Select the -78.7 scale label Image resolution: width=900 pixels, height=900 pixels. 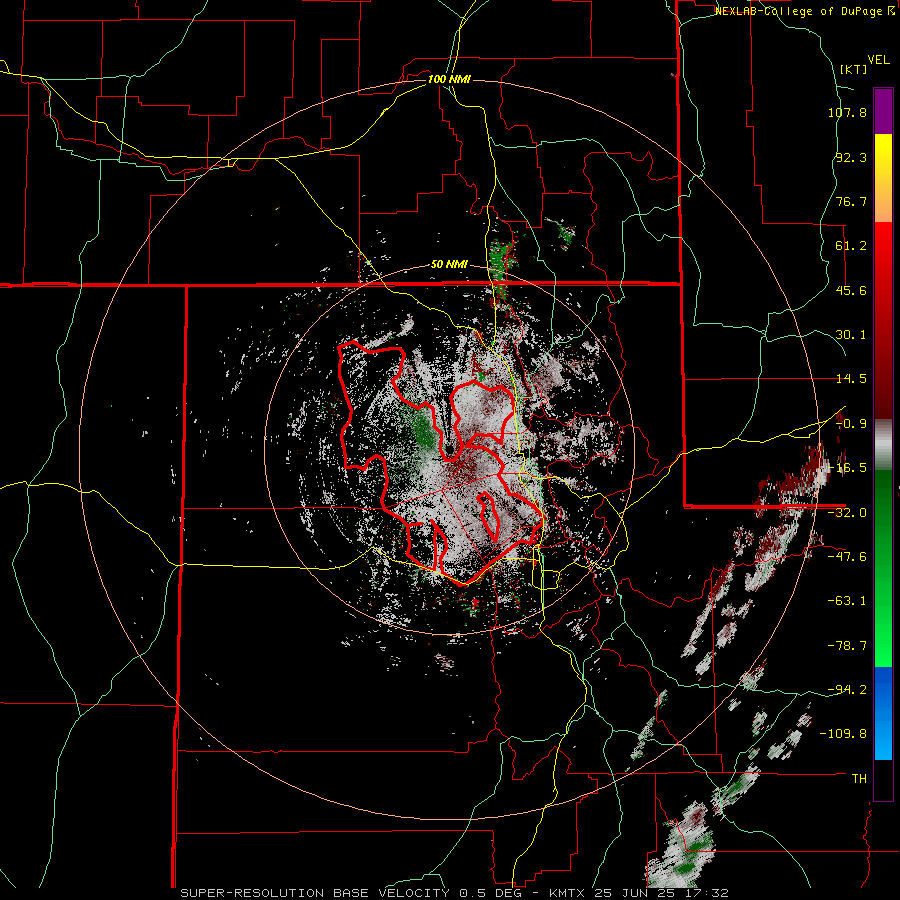[847, 646]
